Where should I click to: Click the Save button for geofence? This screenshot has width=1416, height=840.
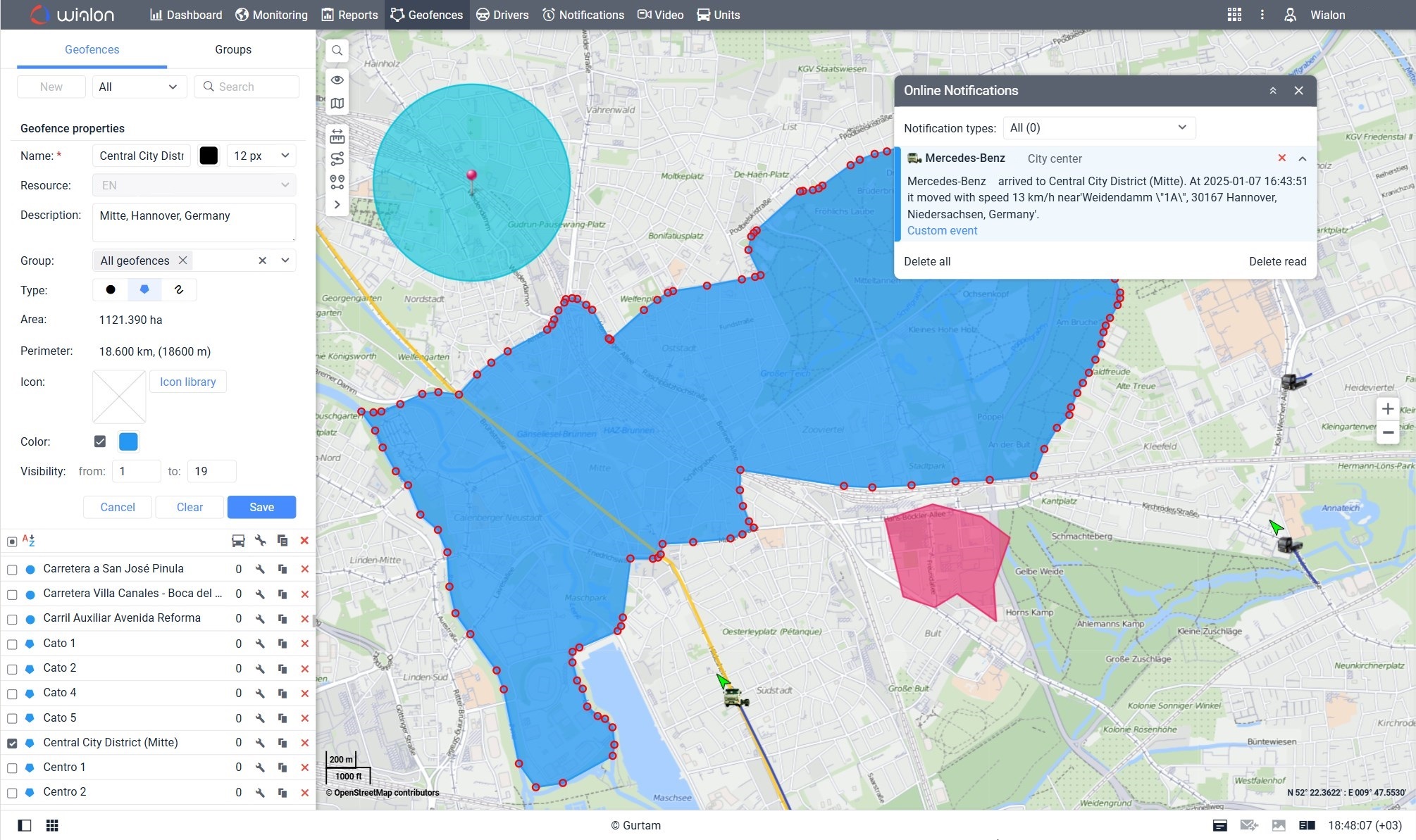tap(261, 507)
